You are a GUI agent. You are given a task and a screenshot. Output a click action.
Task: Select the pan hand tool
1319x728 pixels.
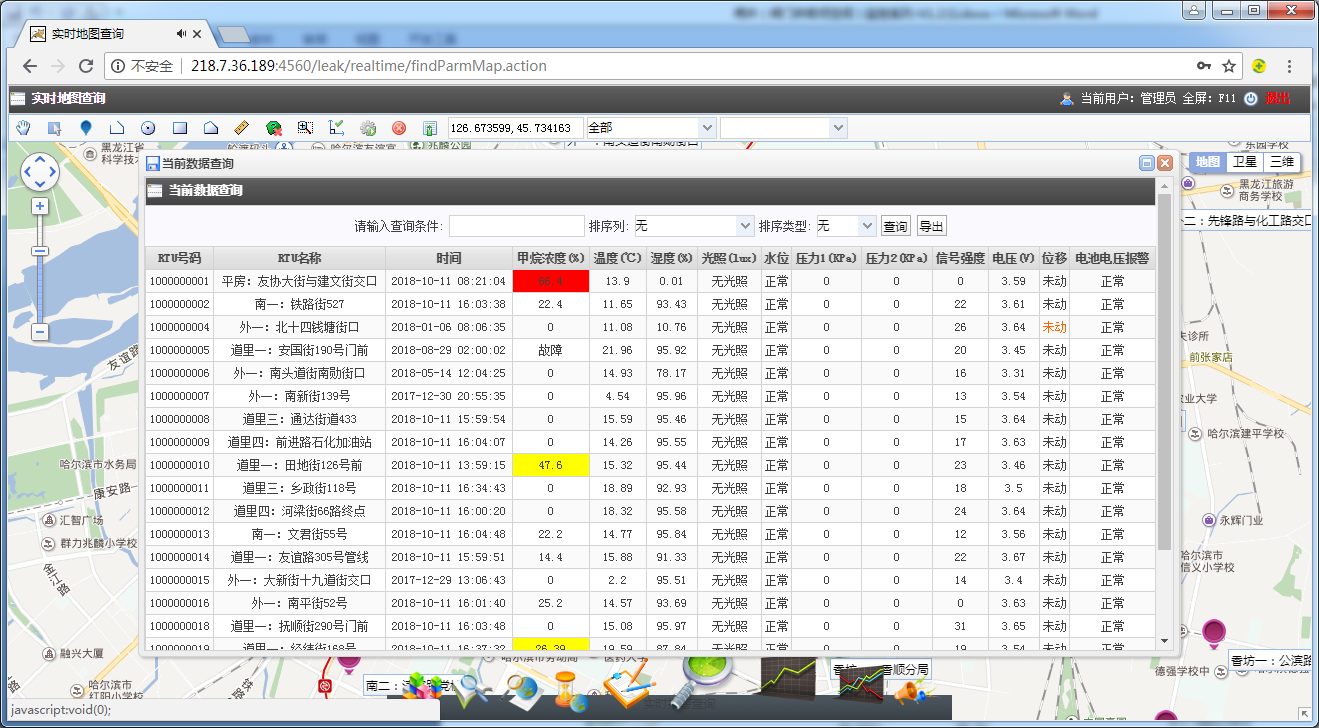click(x=23, y=128)
